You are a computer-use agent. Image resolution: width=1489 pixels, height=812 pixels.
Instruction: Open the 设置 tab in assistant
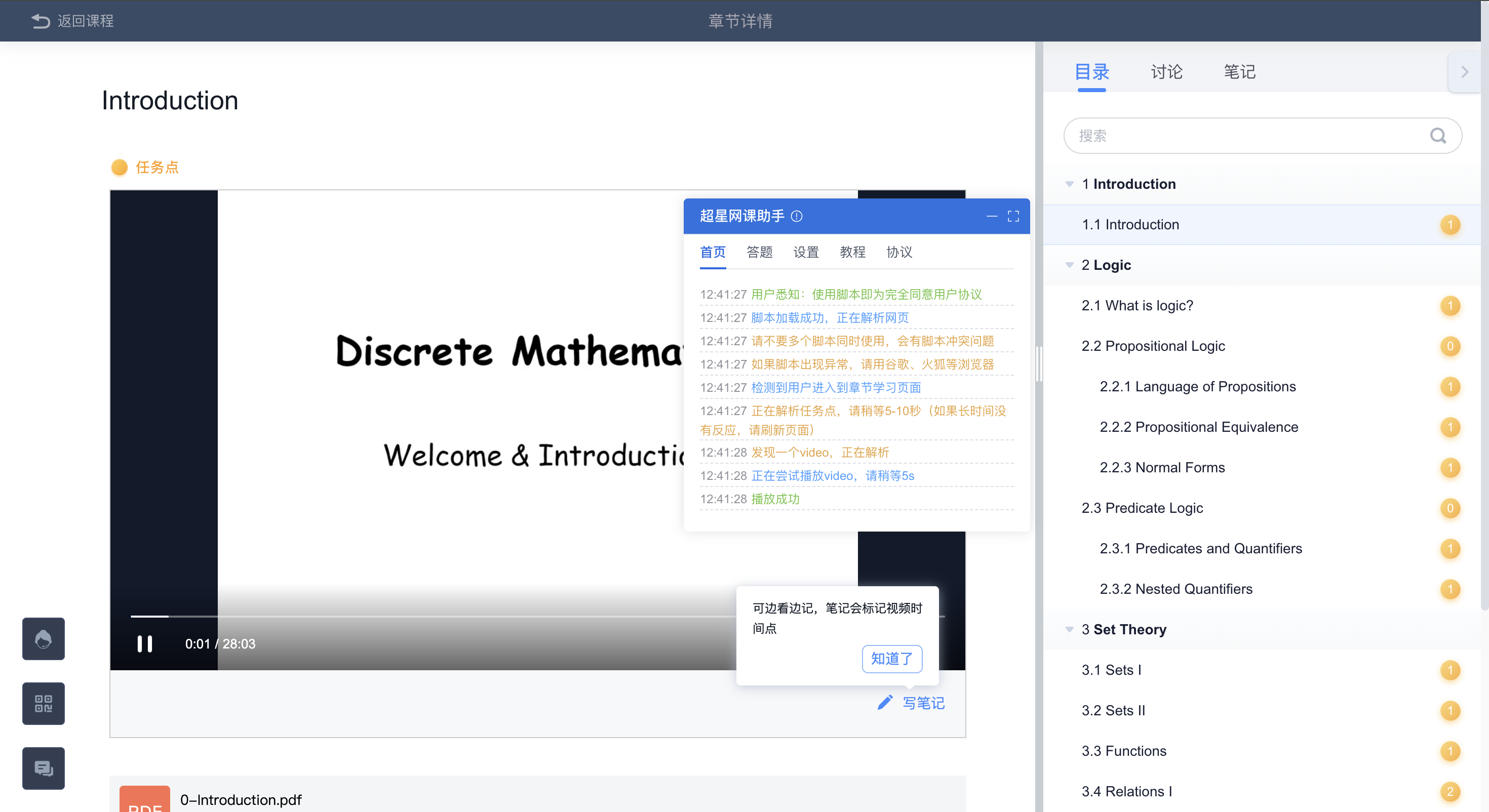806,252
